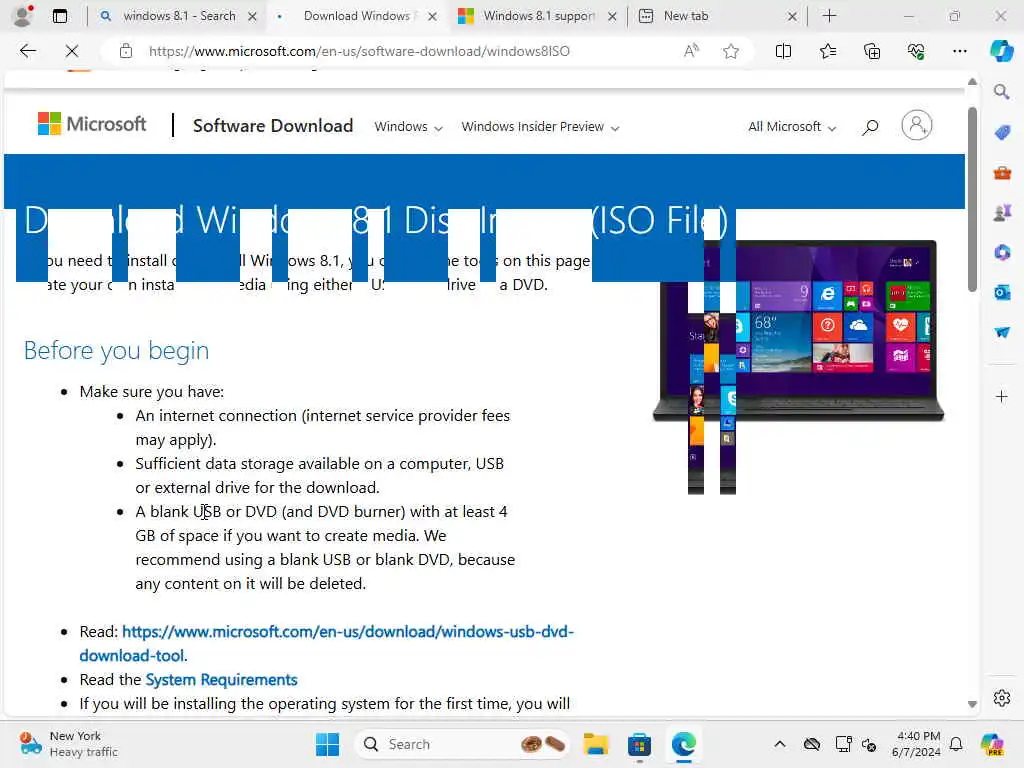
Task: Open sidebar settings gear
Action: (x=1002, y=698)
